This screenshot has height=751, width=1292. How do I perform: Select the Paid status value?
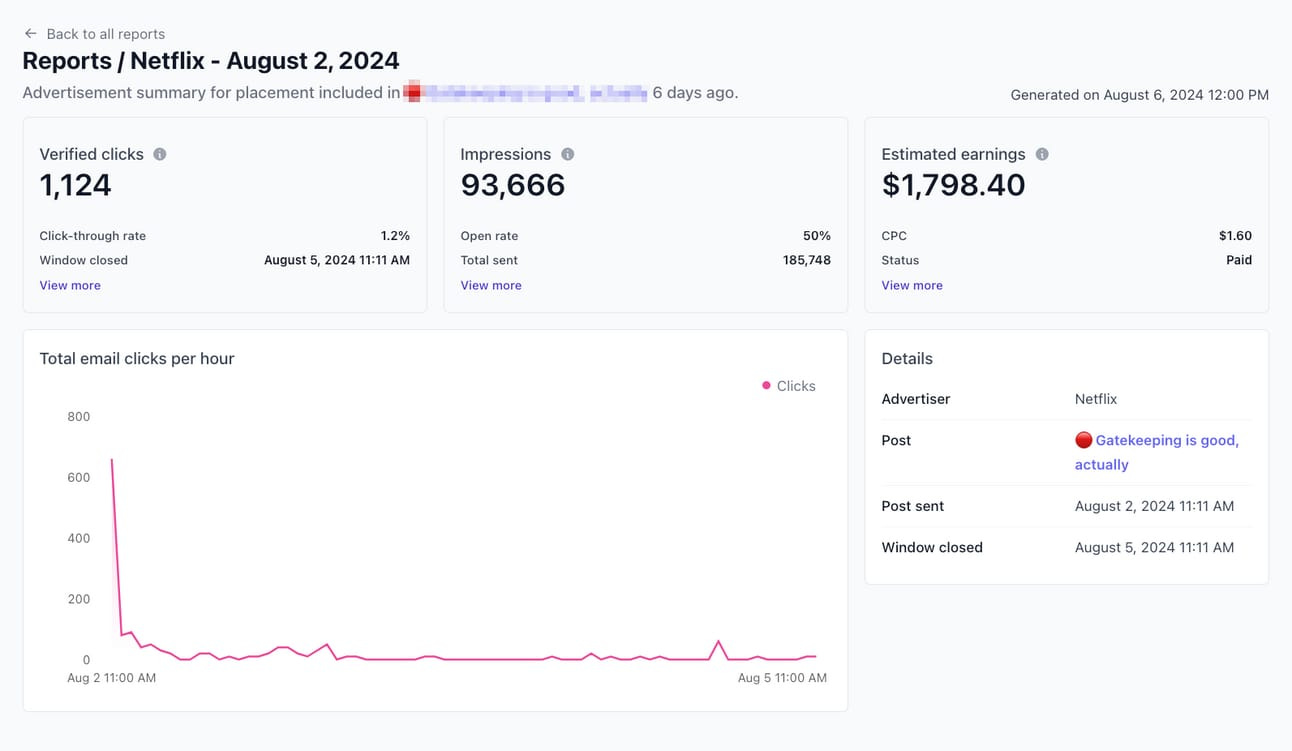coord(1239,260)
